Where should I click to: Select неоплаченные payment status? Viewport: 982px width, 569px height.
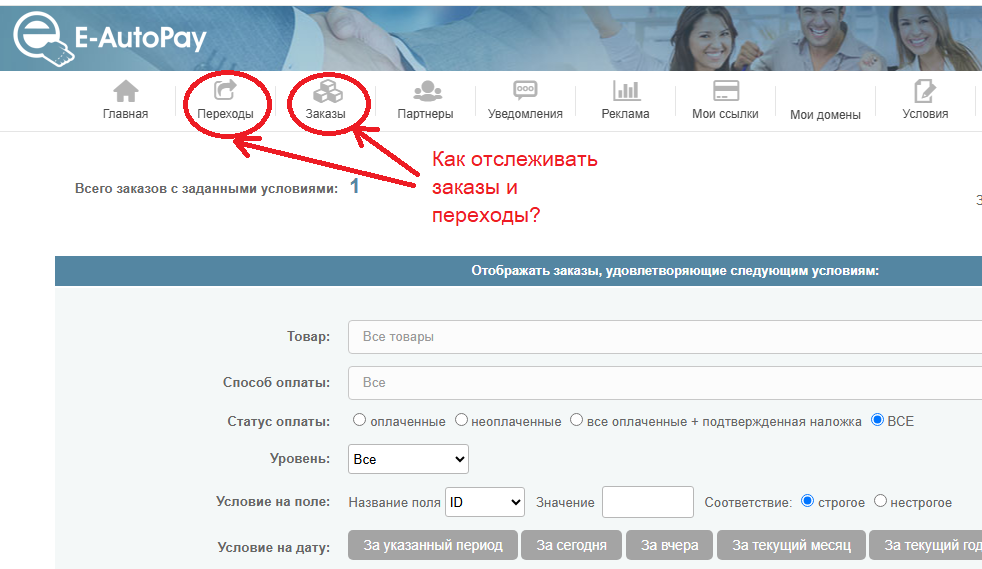461,420
